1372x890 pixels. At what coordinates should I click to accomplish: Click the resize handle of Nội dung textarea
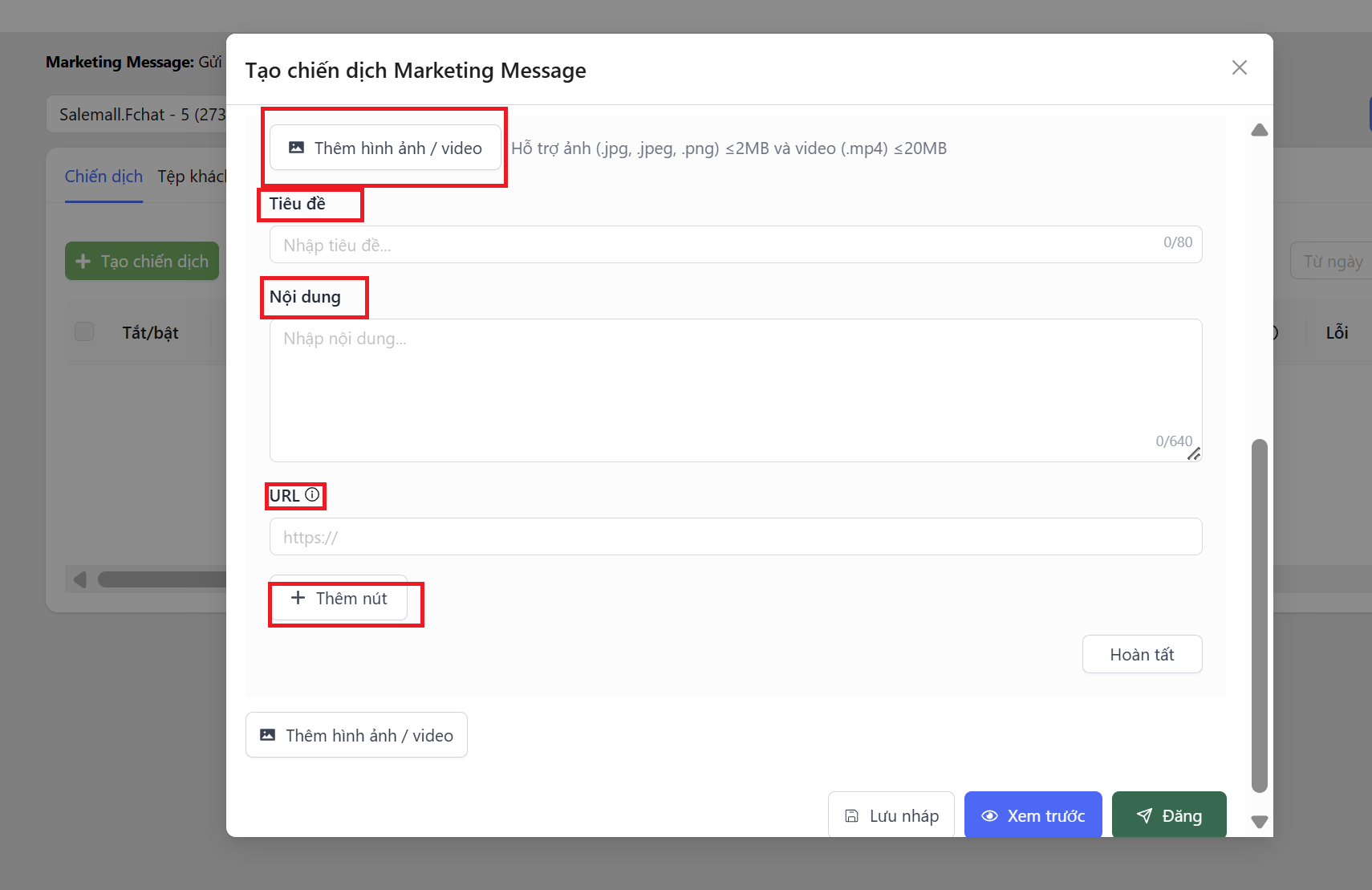coord(1194,454)
